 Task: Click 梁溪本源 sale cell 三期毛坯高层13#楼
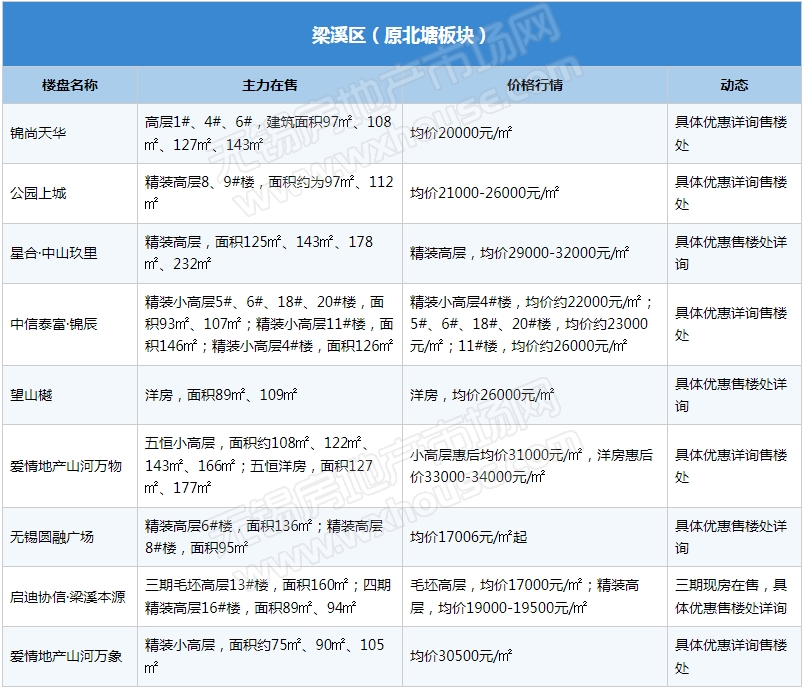click(x=268, y=597)
